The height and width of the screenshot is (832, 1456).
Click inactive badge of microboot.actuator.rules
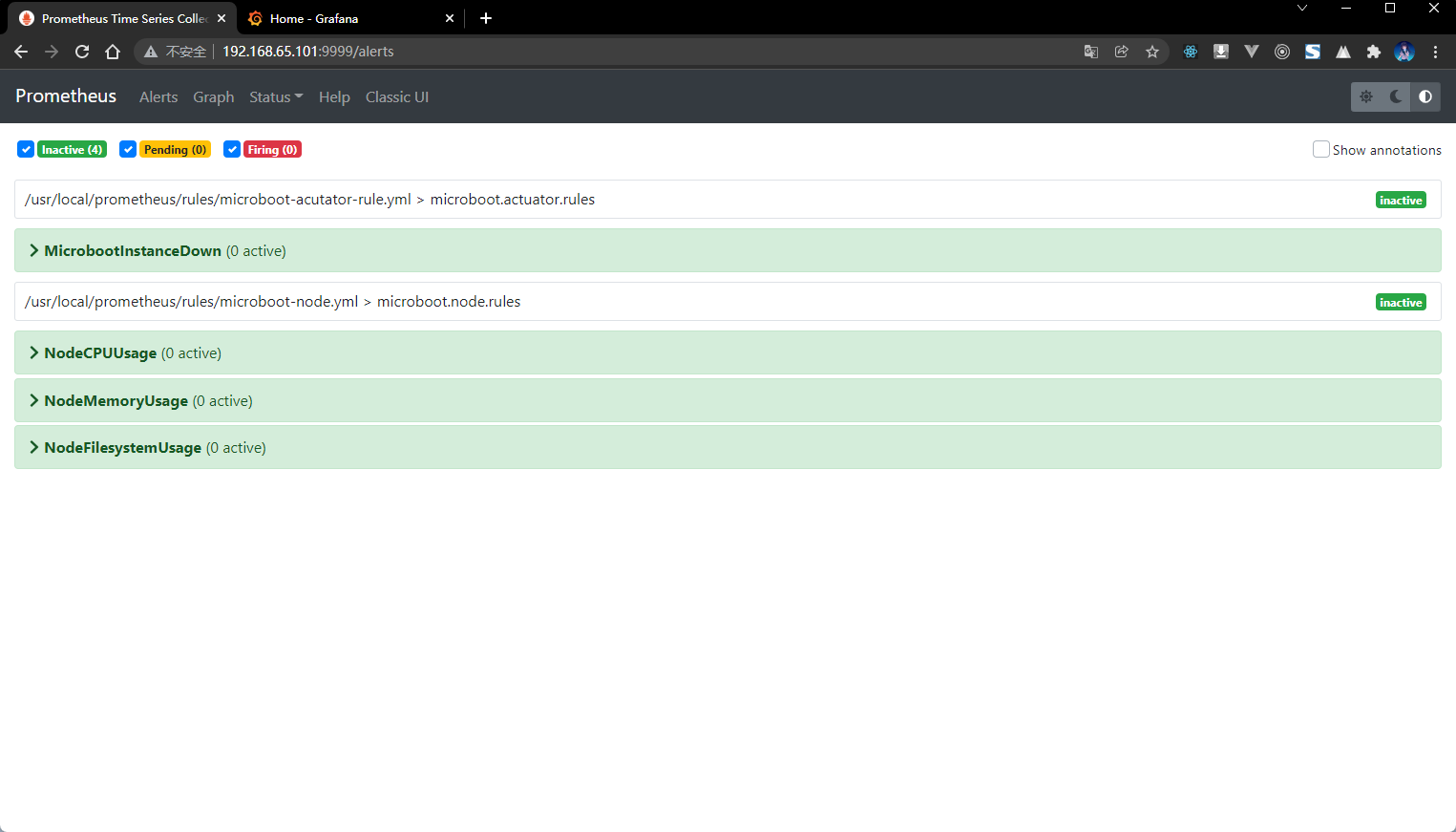(1401, 200)
